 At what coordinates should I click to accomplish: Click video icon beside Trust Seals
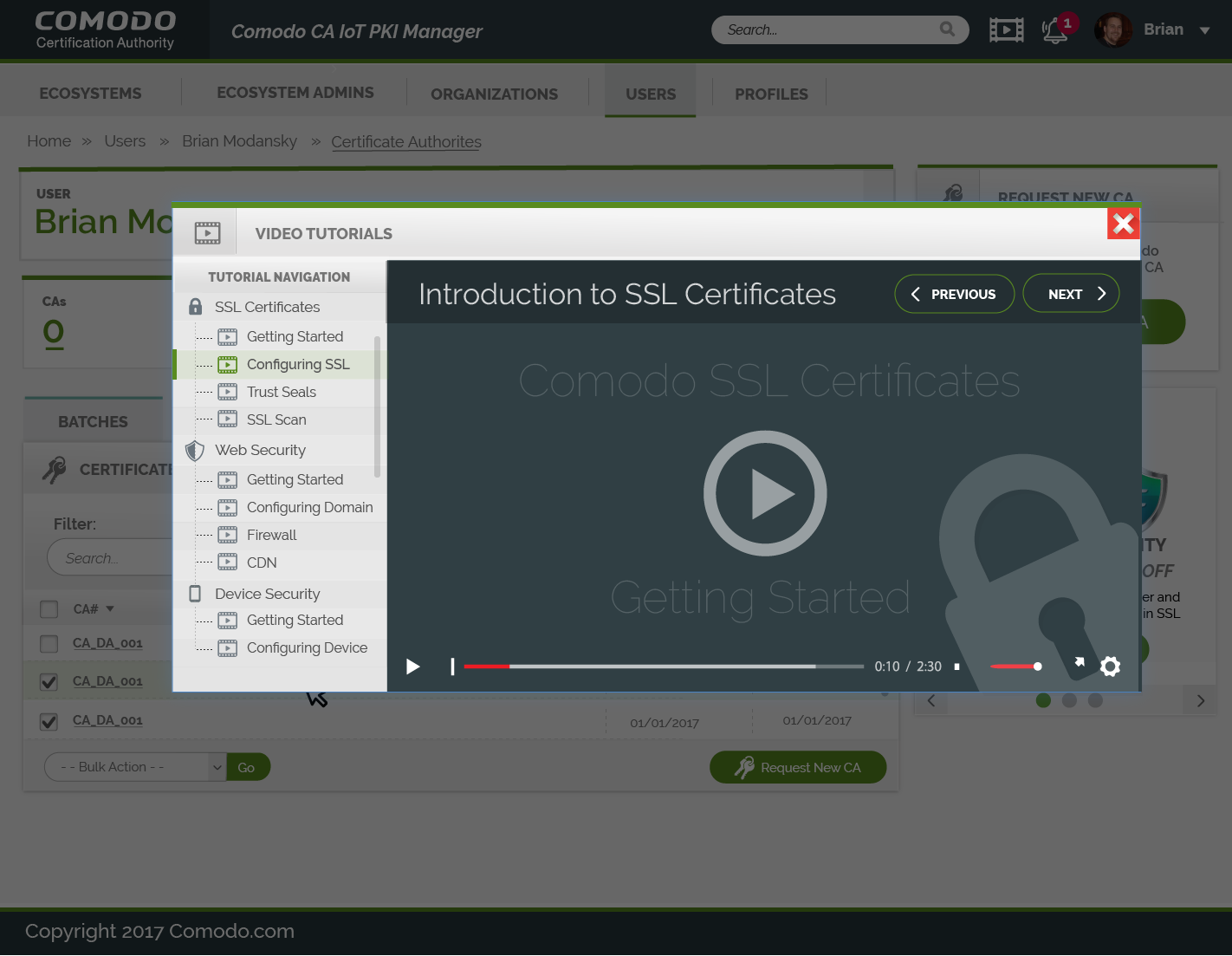click(x=227, y=392)
